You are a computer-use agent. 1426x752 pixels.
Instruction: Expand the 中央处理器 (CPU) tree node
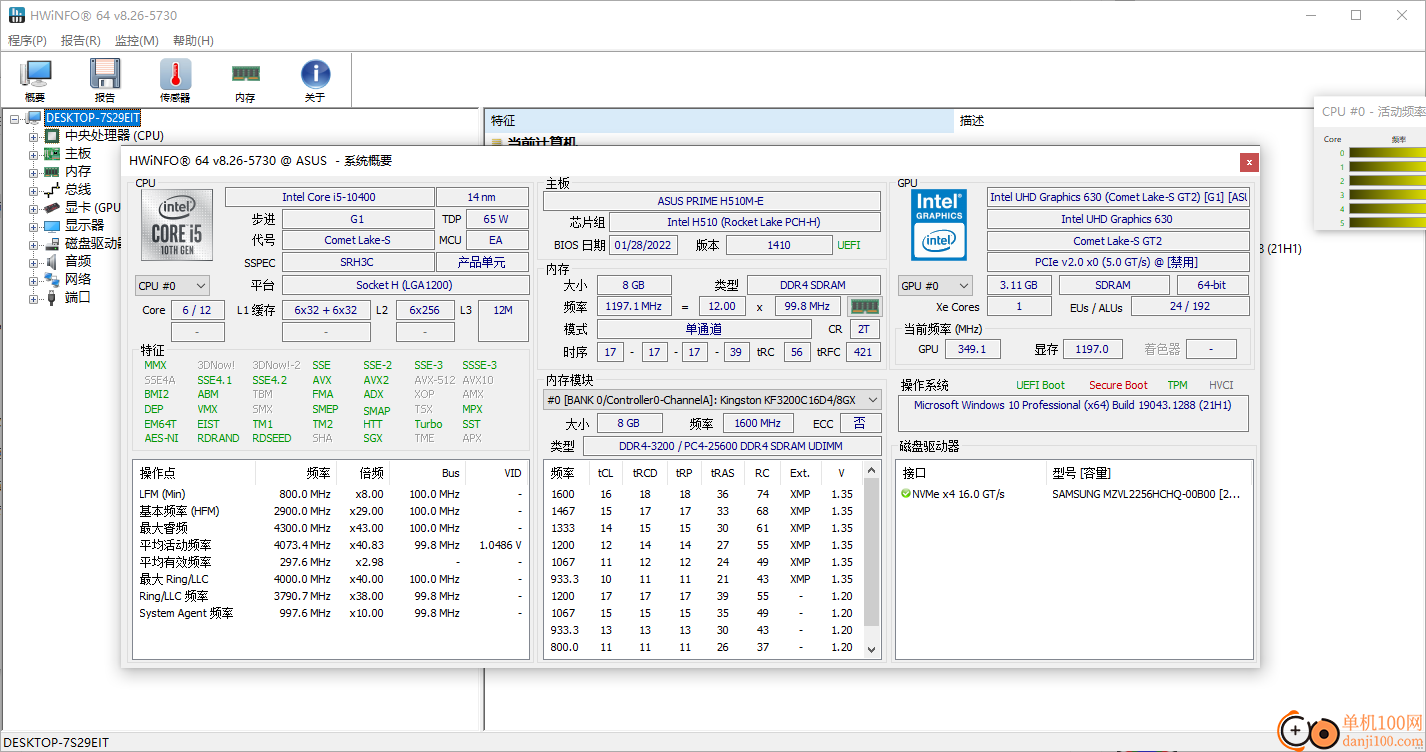33,136
